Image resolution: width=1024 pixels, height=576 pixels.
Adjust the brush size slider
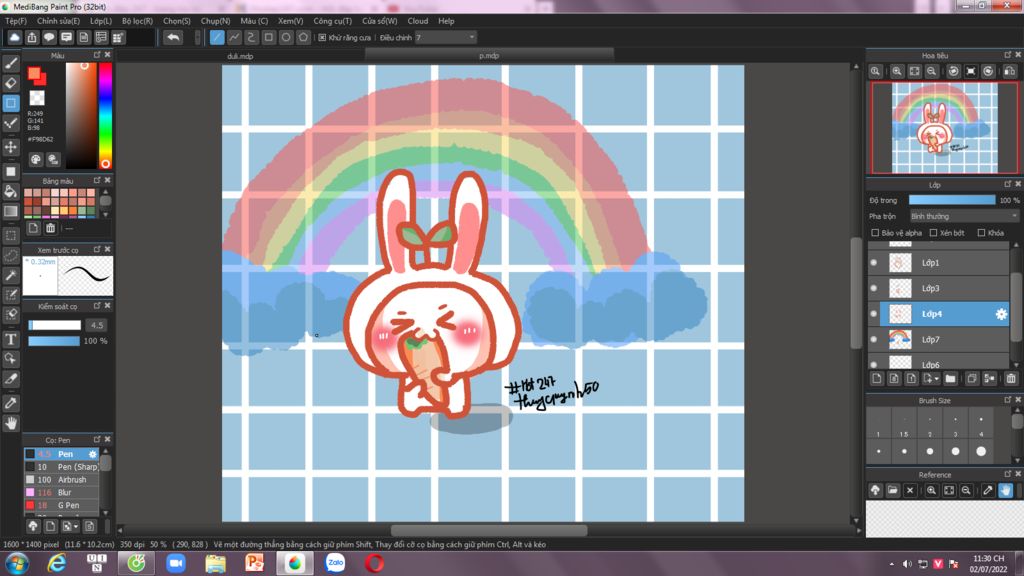(x=54, y=325)
